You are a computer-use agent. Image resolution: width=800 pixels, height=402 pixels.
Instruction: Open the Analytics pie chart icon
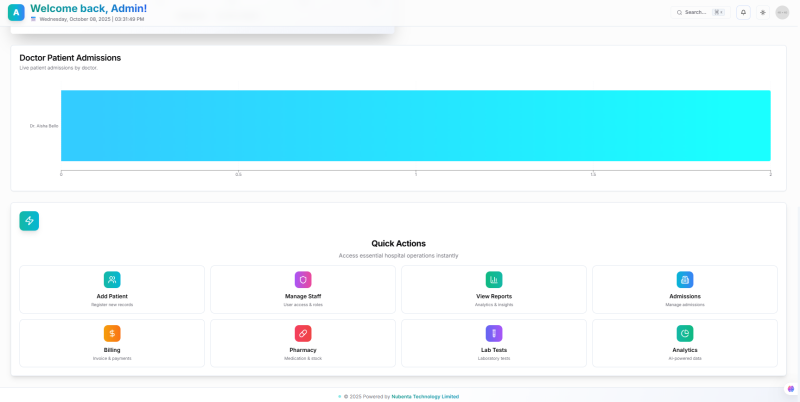685,333
